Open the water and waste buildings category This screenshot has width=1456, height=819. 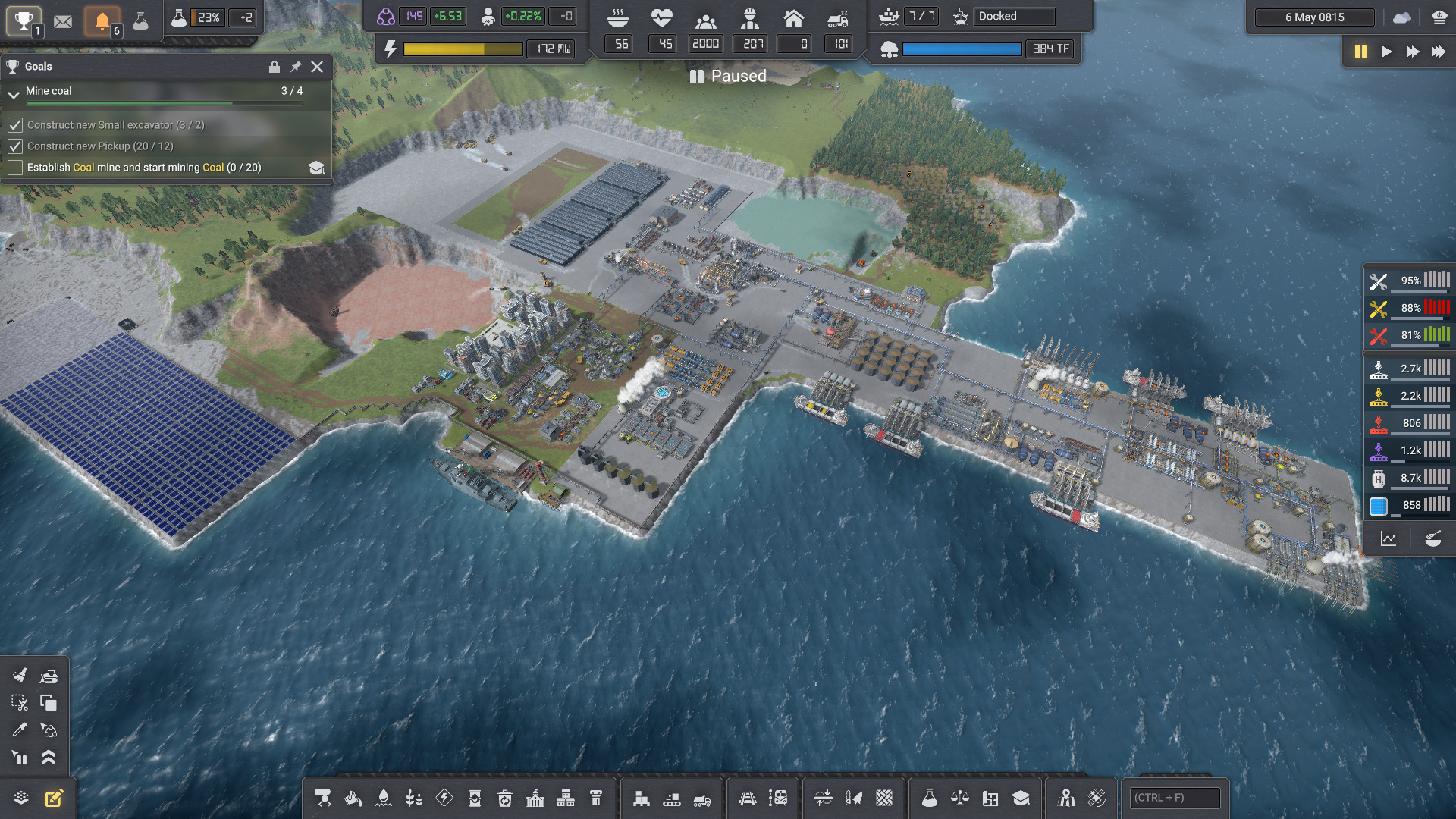384,798
